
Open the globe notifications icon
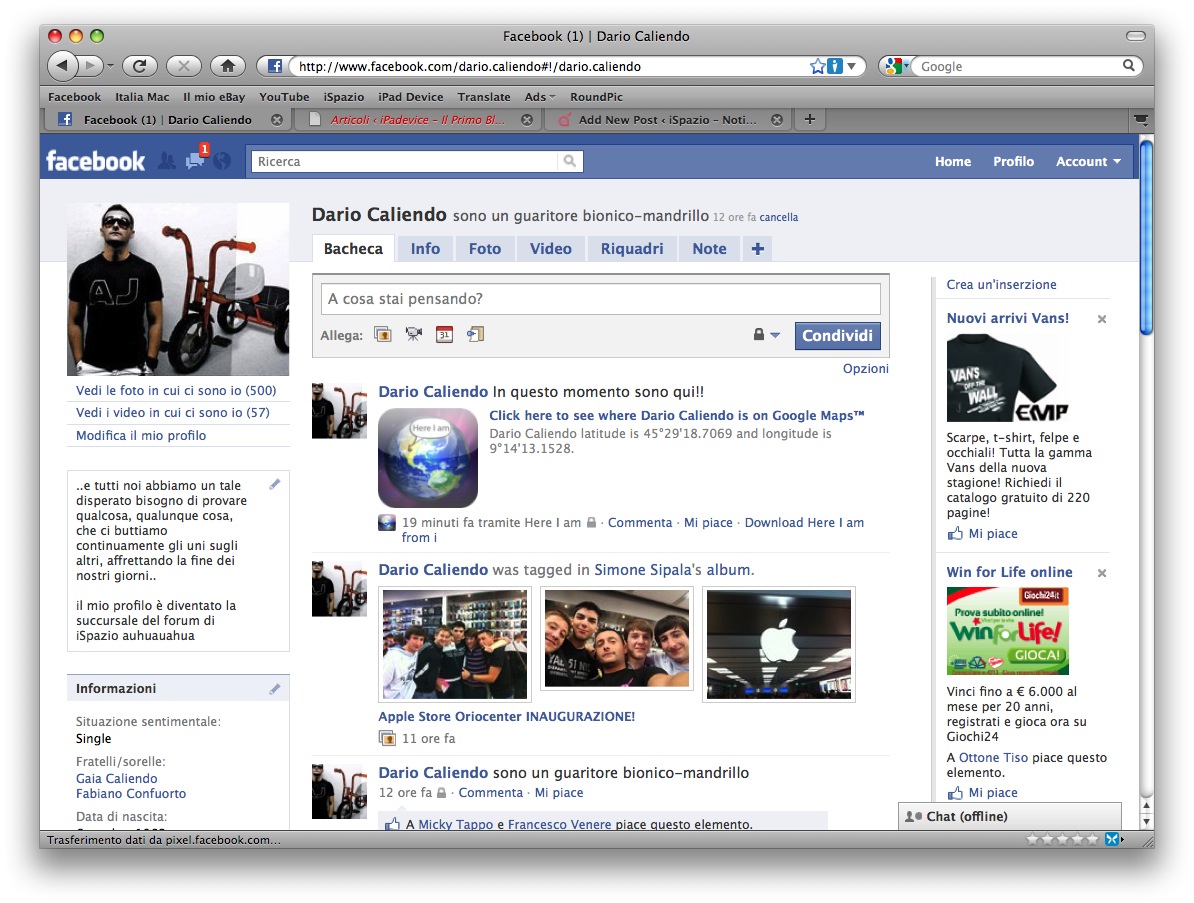click(x=222, y=161)
